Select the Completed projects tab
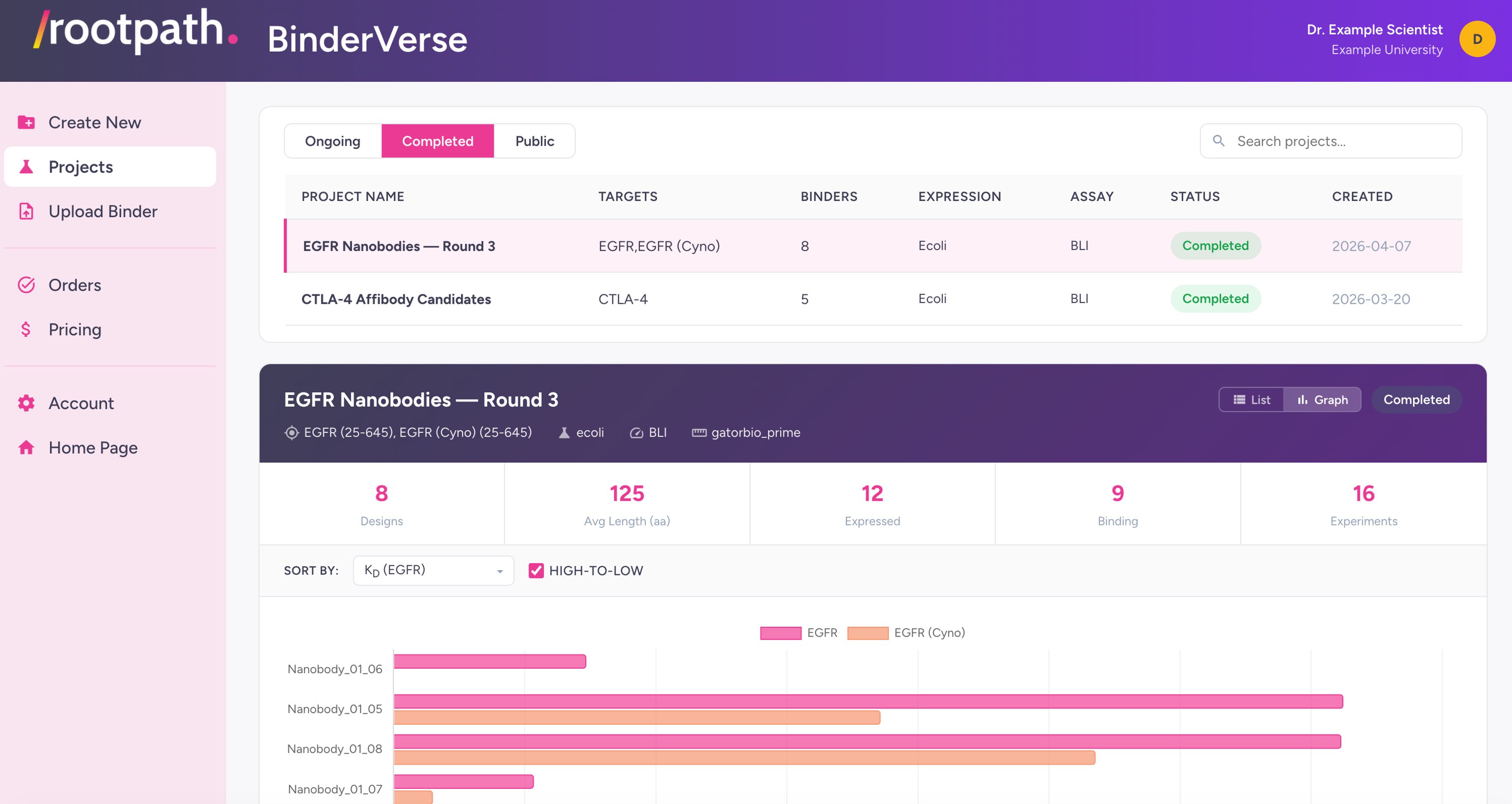Image resolution: width=1512 pixels, height=804 pixels. pos(437,141)
